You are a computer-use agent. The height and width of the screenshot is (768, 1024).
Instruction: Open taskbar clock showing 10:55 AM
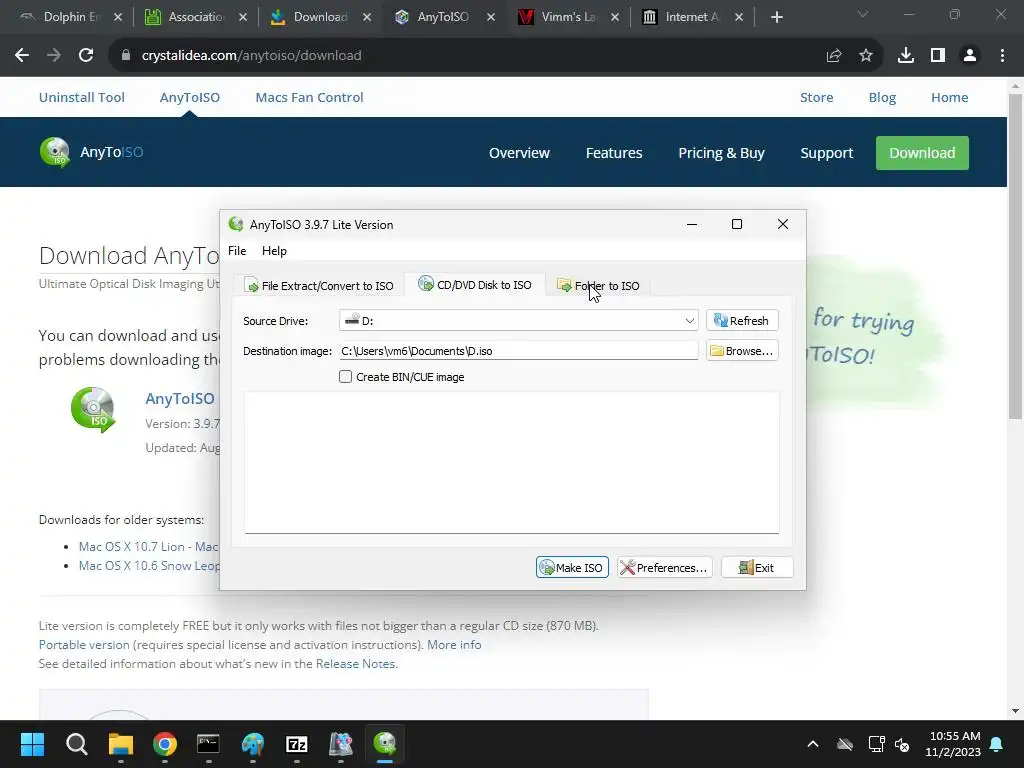pos(953,744)
